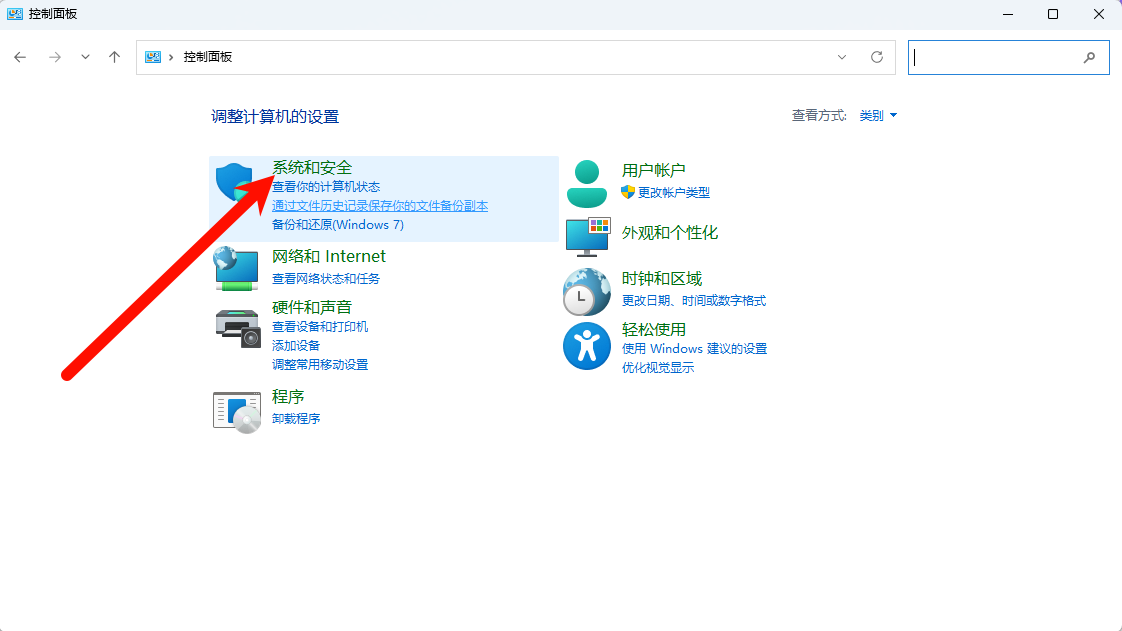Viewport: 1122px width, 631px height.
Task: Open 系统和安全 category heading
Action: (312, 167)
